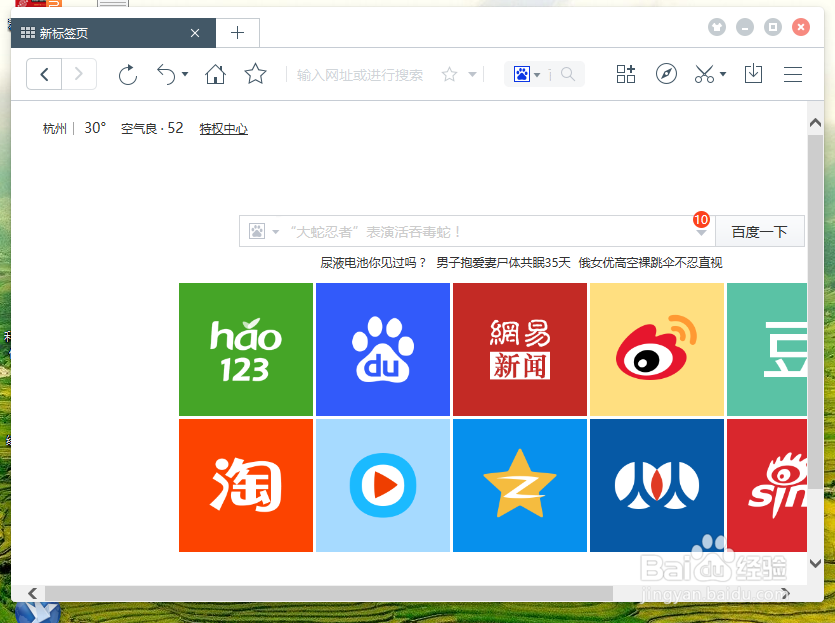Click the 空气良 · 52 air quality text
This screenshot has height=623, width=835.
tap(152, 128)
